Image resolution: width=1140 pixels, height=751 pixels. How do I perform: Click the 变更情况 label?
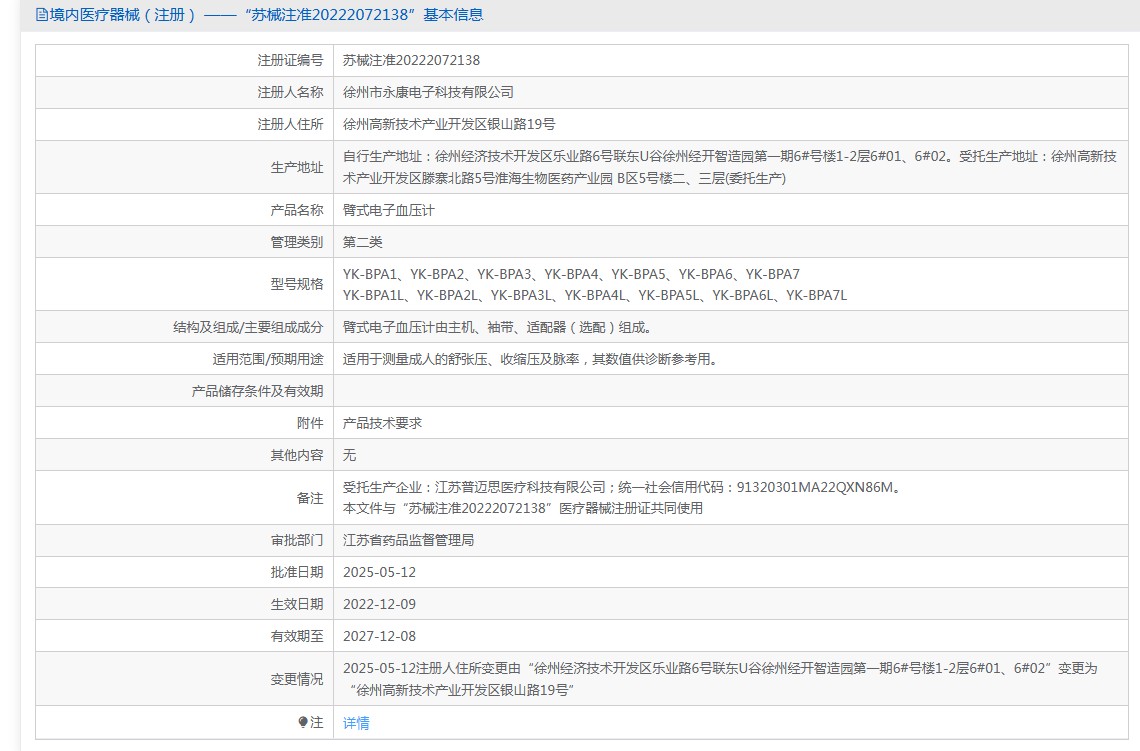tap(297, 679)
